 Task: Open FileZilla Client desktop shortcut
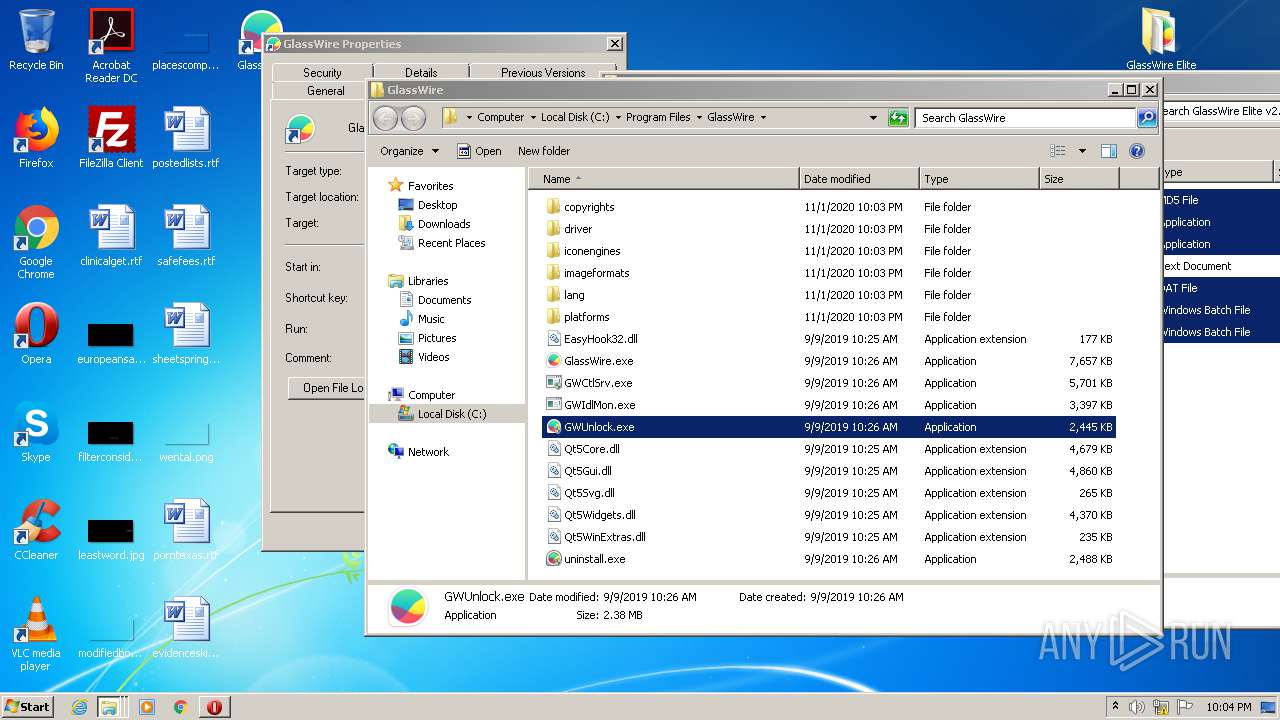[111, 138]
